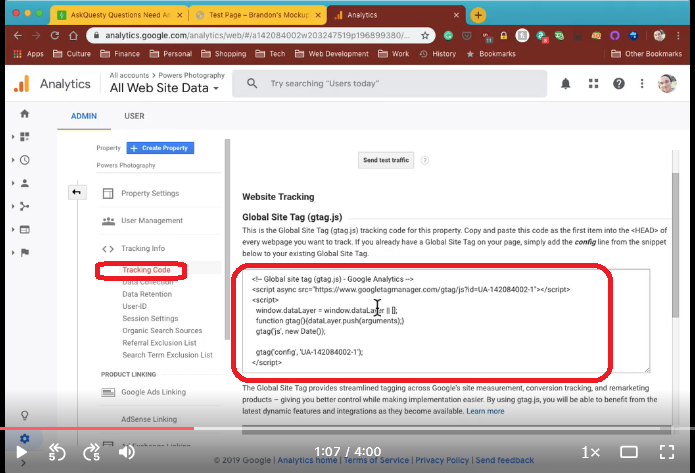Open the Admin gear icon
Screen dimensions: 695x473
(25, 438)
